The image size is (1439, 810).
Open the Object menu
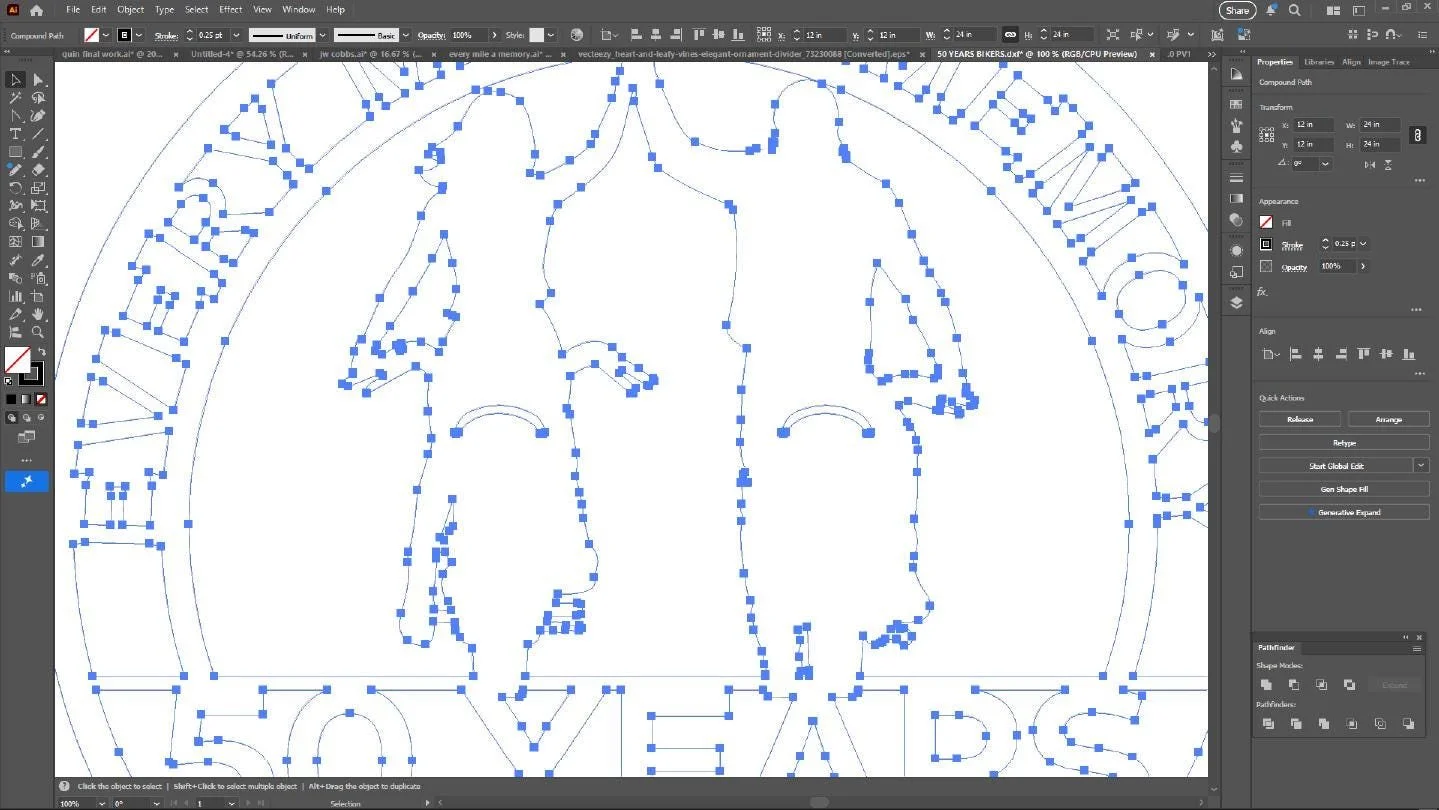click(130, 10)
